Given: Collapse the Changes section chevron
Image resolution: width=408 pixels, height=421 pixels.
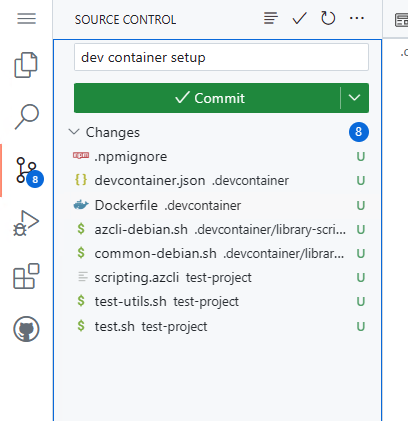Looking at the screenshot, I should point(74,132).
